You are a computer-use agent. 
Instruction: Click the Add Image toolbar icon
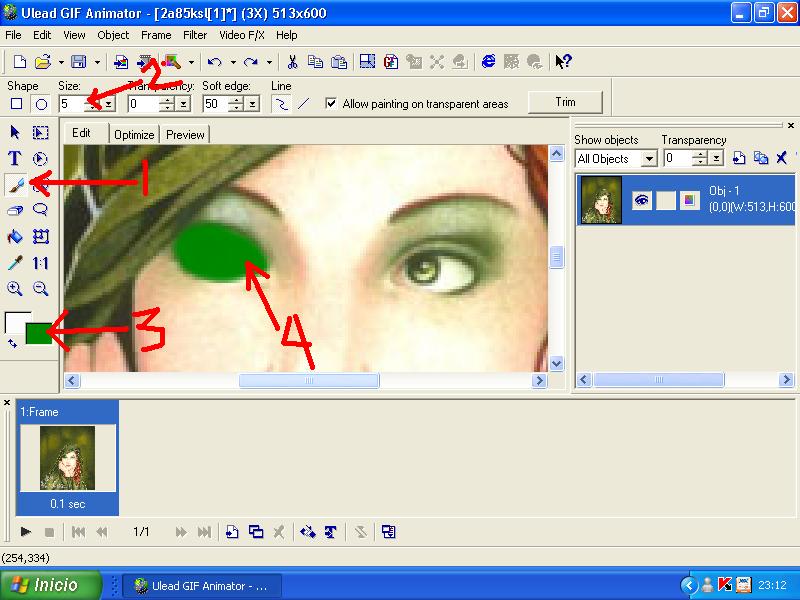pos(121,62)
